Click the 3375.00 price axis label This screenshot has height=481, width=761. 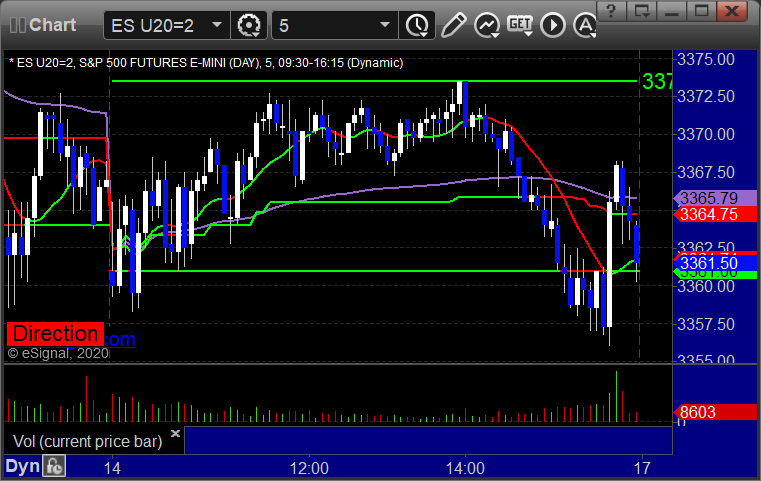[706, 60]
